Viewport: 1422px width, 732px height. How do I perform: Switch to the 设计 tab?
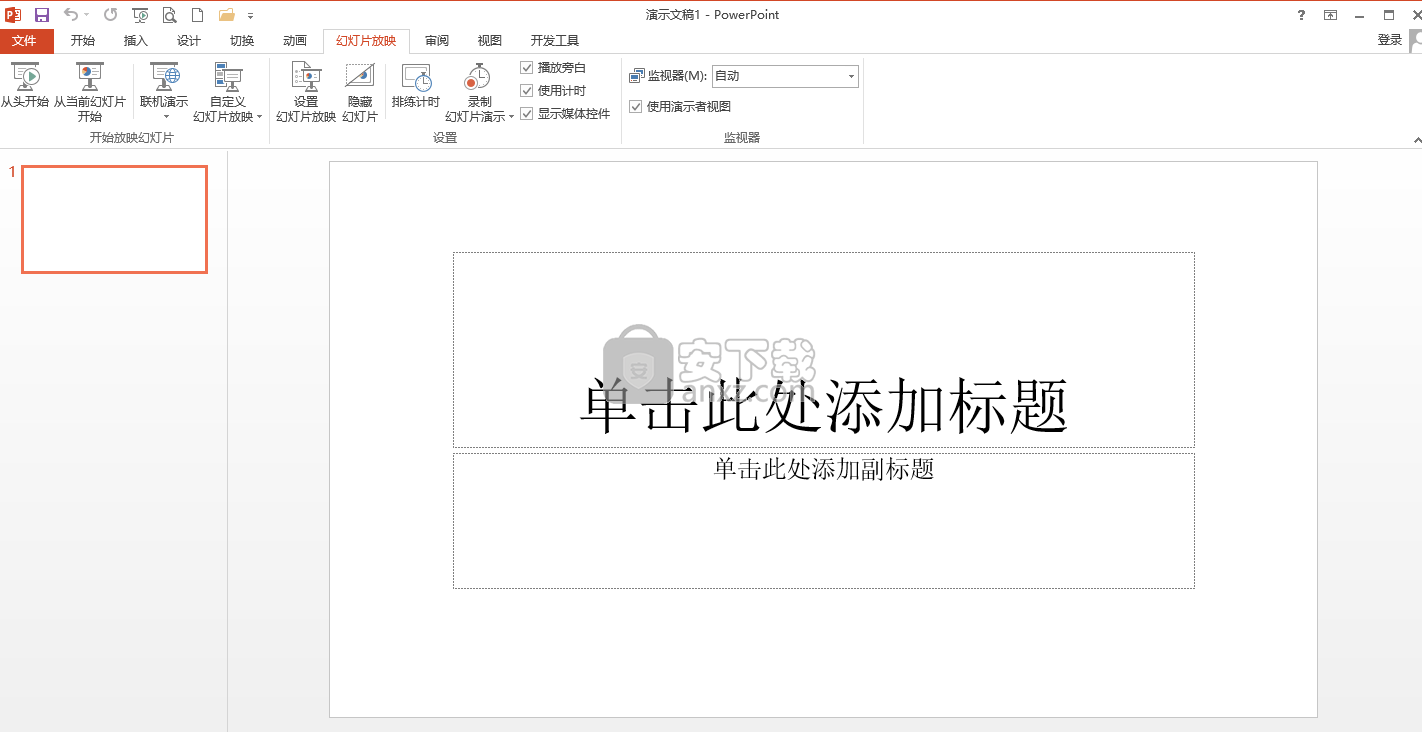[188, 41]
